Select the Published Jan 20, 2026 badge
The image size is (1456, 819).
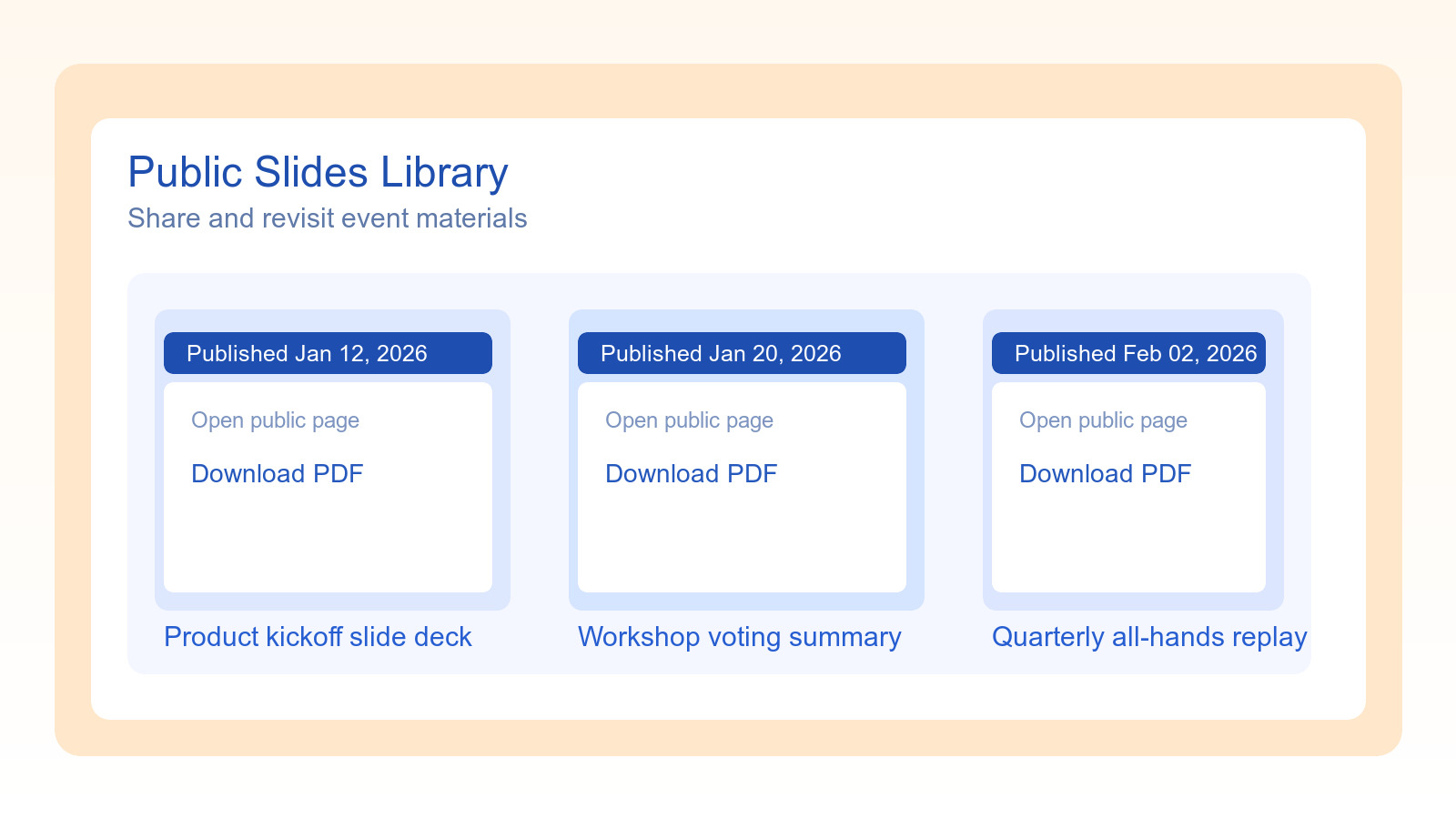tap(742, 353)
